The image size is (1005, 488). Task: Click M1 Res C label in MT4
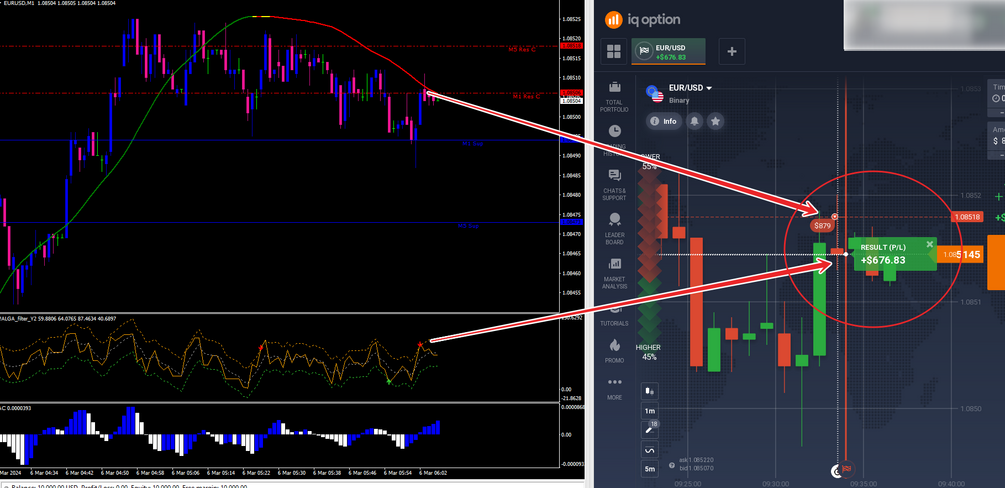(526, 97)
